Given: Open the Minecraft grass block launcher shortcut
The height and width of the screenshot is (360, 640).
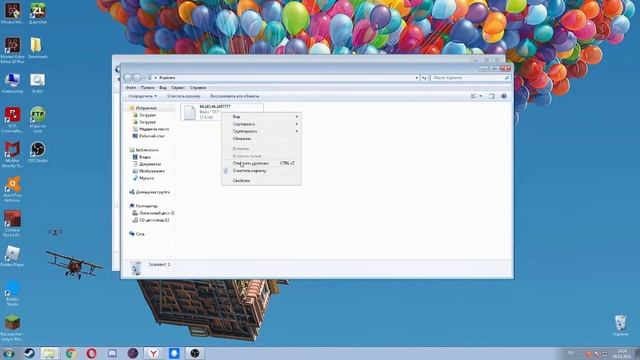Looking at the screenshot, I should [x=12, y=328].
